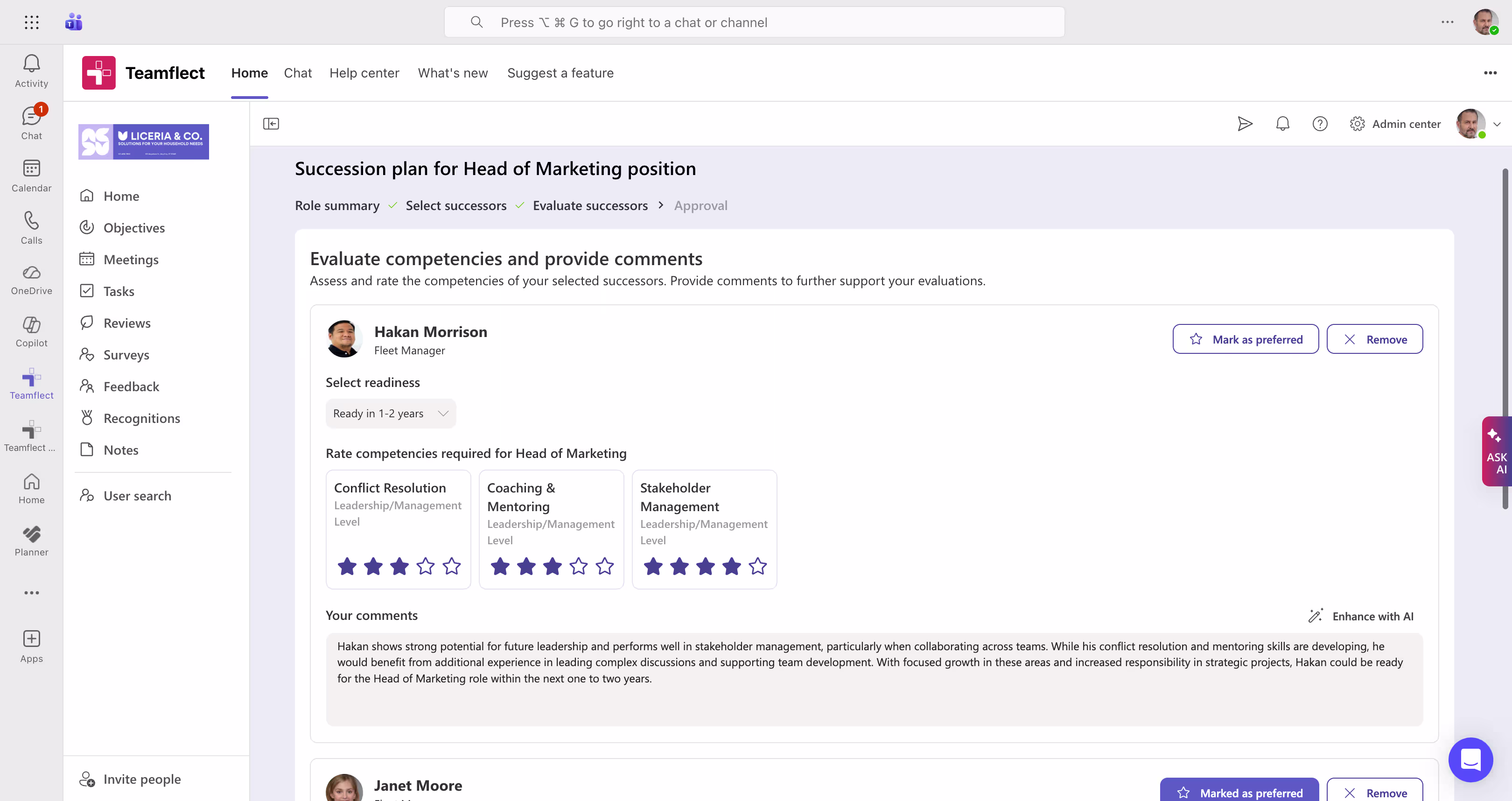Click the Teams profile avatar top right
1512x801 pixels.
[x=1485, y=22]
